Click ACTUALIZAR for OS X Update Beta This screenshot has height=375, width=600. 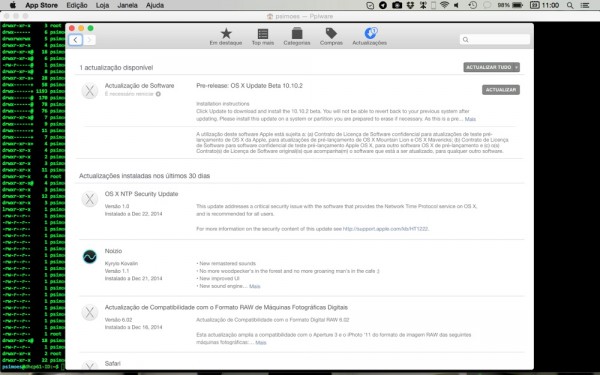[501, 90]
